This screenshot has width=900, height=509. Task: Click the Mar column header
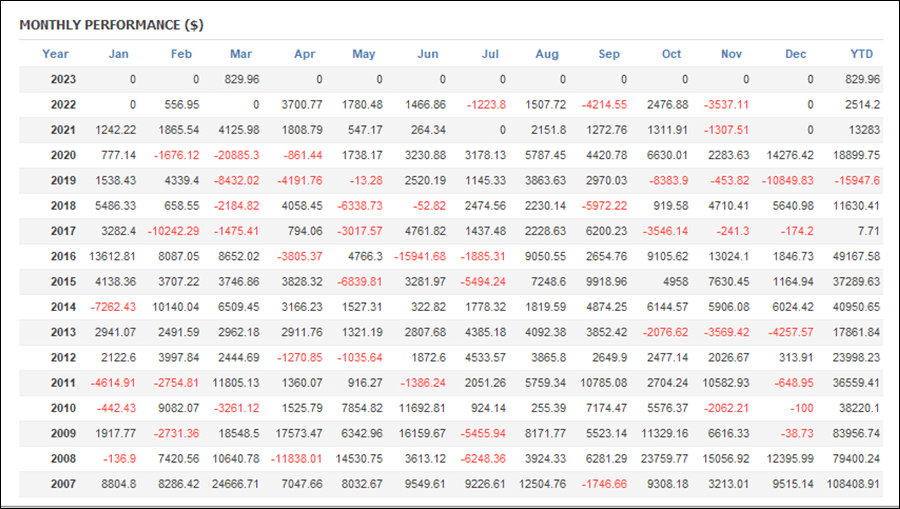(241, 54)
